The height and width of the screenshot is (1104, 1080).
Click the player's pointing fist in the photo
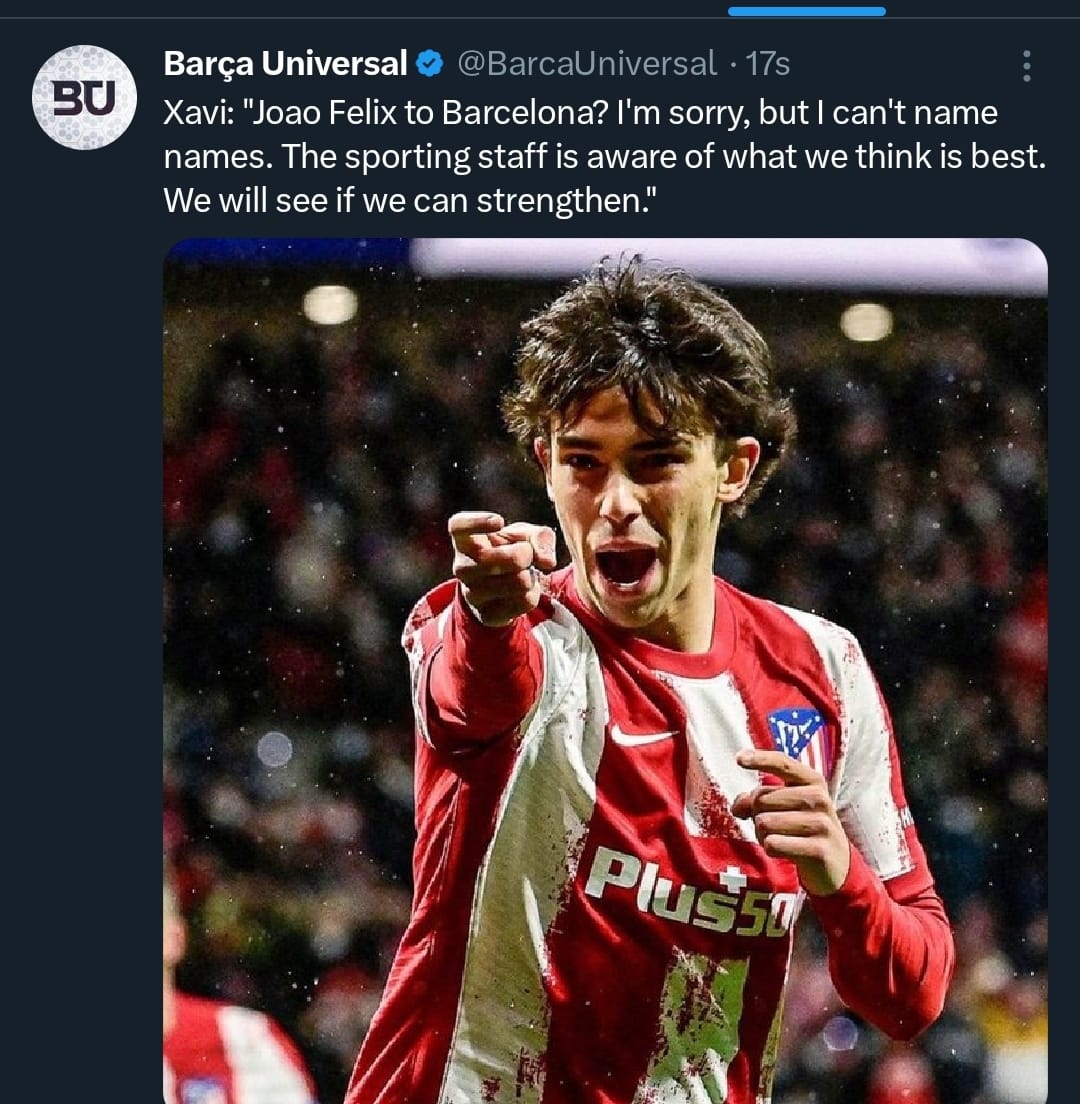(501, 565)
